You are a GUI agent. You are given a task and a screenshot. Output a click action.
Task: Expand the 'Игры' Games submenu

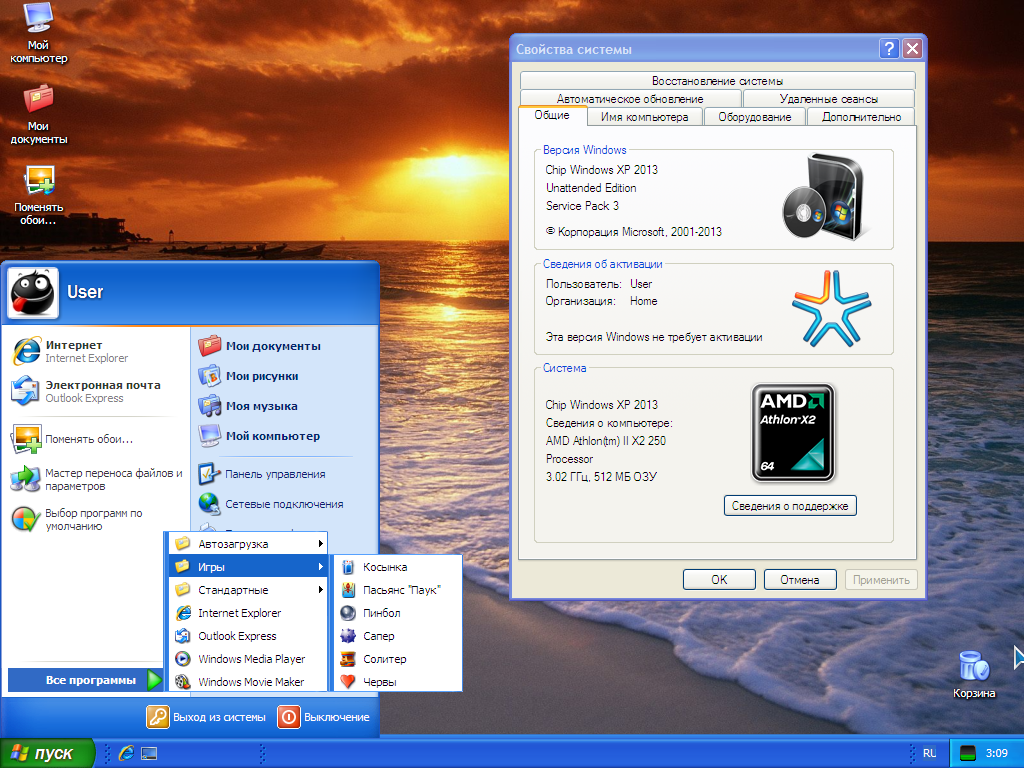tap(248, 567)
